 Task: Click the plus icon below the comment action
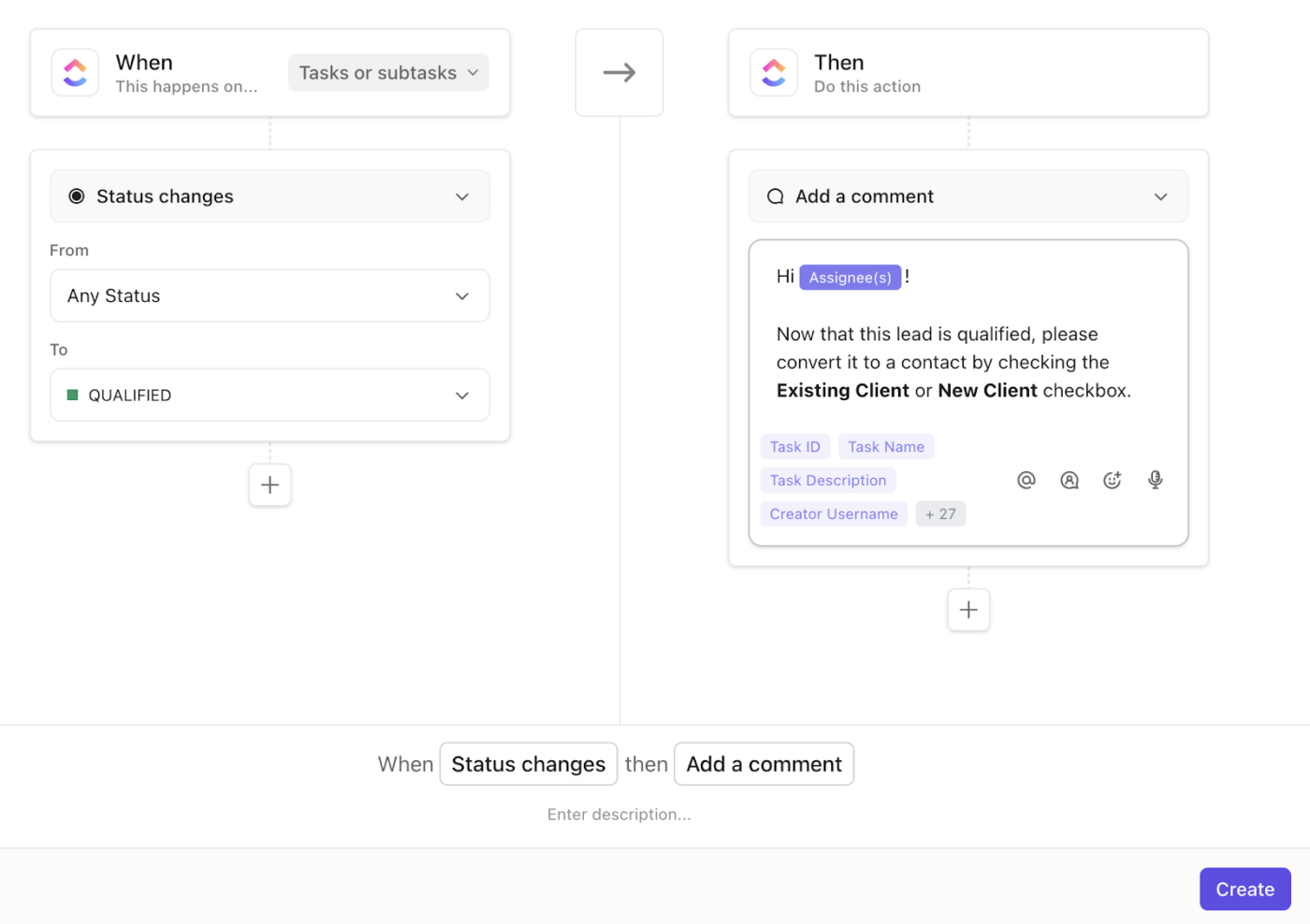(968, 609)
